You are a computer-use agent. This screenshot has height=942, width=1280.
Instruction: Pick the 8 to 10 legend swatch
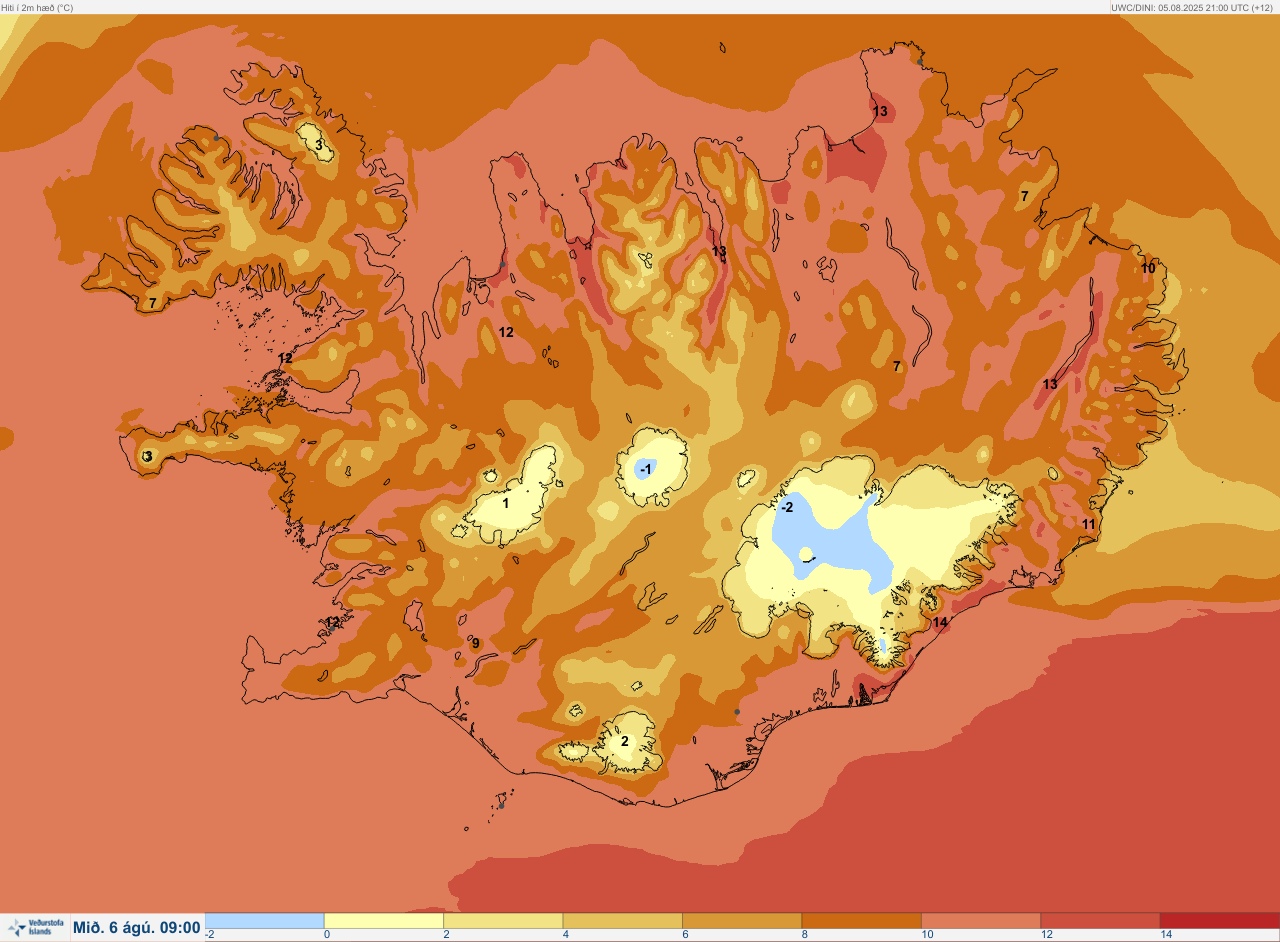coord(861,920)
